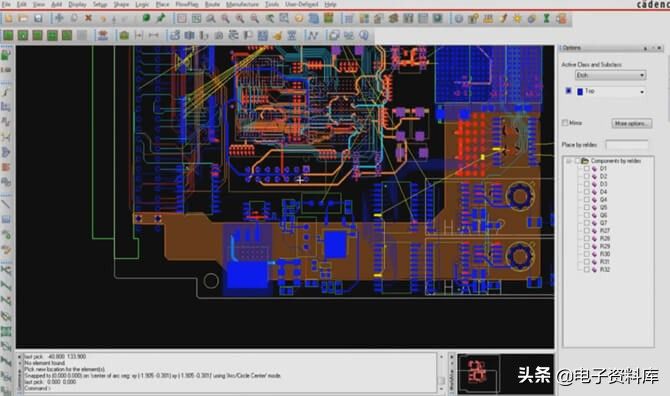Click the green I-beam toolbar icon
The width and height of the screenshot is (670, 396).
point(547,19)
